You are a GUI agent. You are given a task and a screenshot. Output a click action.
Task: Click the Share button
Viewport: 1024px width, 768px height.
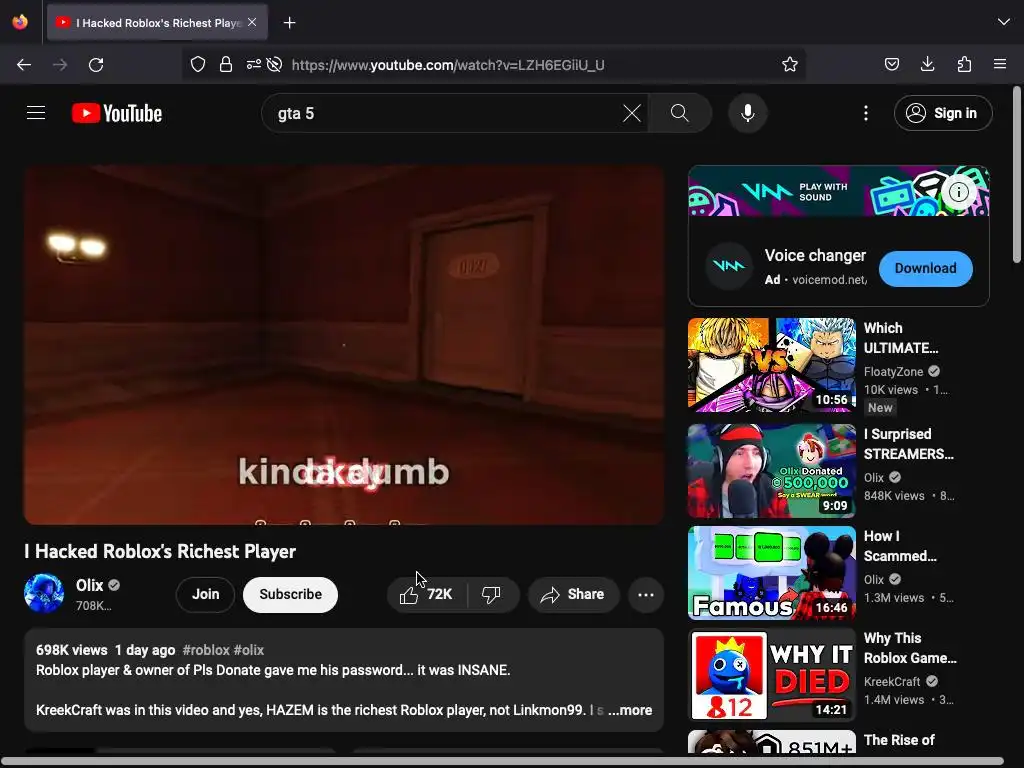[573, 594]
